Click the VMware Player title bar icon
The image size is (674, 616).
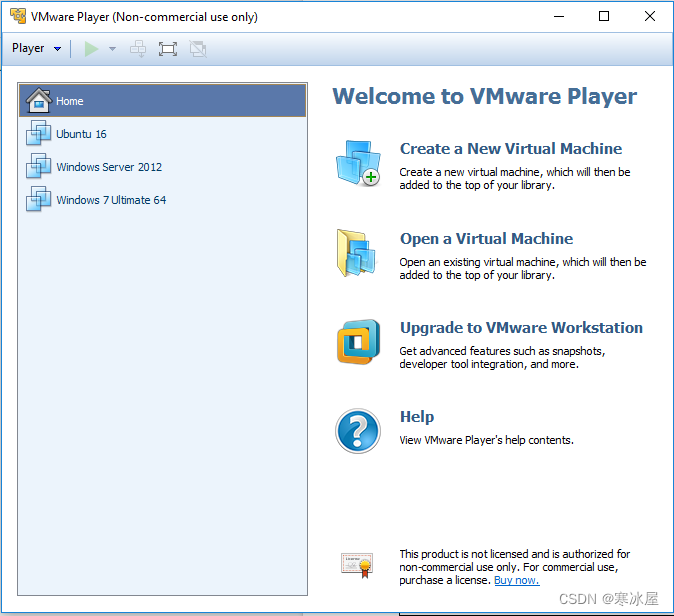(18, 16)
